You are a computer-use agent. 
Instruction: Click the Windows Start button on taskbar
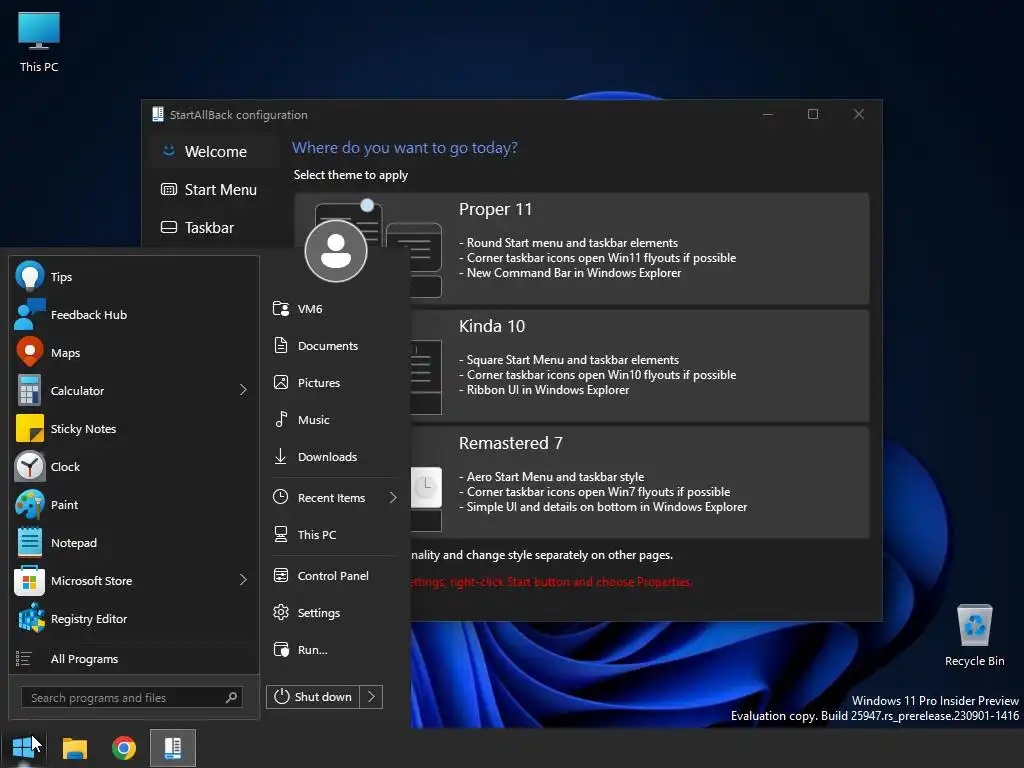click(24, 748)
